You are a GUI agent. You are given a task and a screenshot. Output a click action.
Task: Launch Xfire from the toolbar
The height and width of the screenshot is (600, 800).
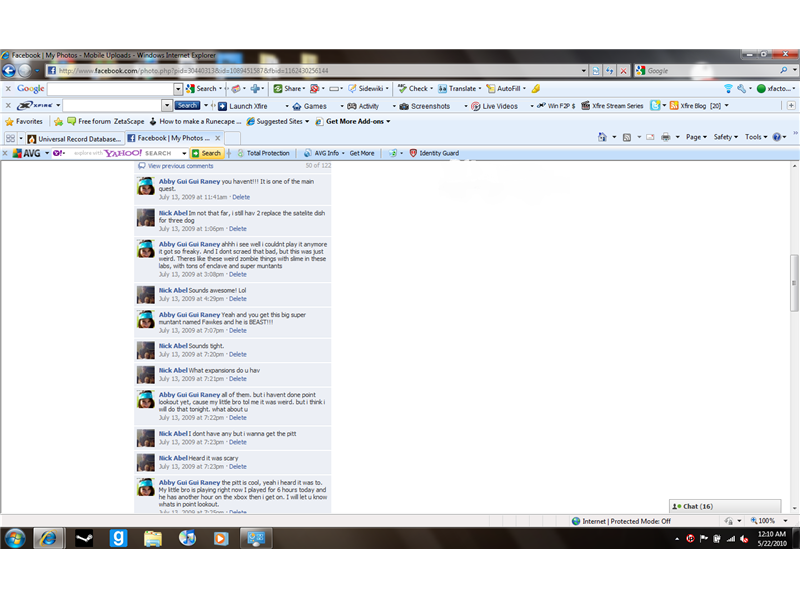click(x=248, y=105)
